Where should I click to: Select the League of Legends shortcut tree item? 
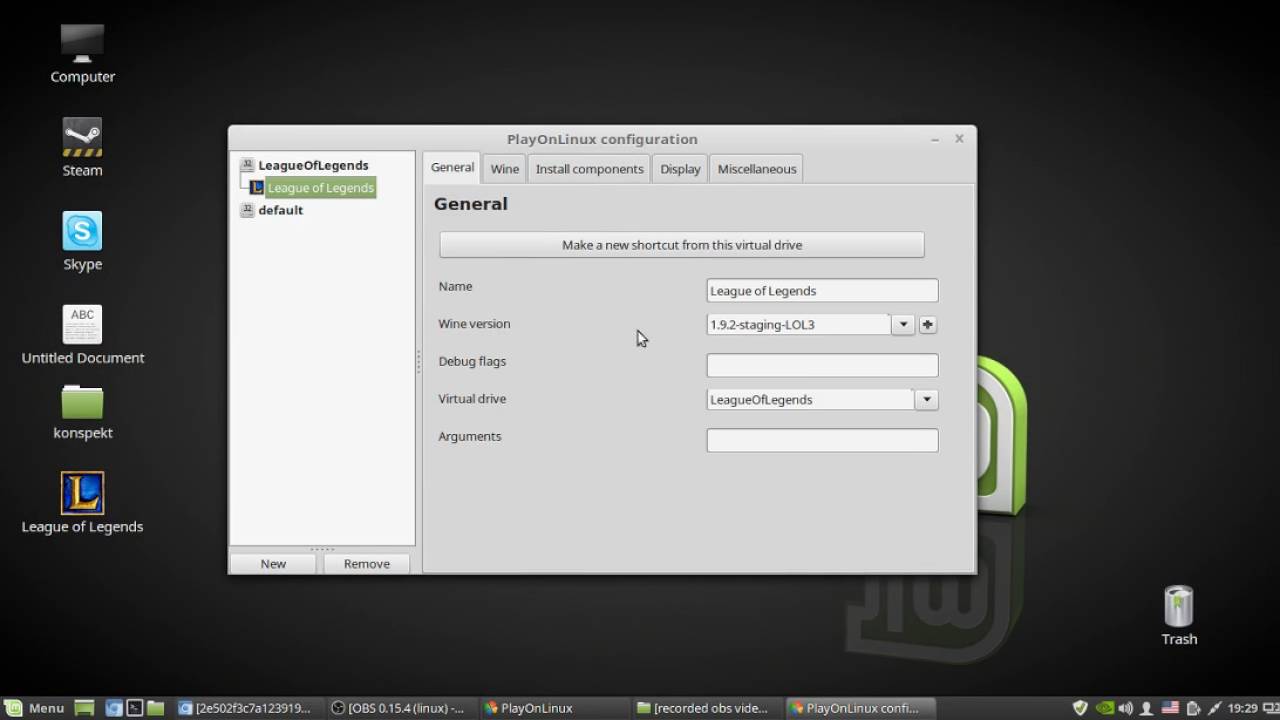[x=321, y=188]
